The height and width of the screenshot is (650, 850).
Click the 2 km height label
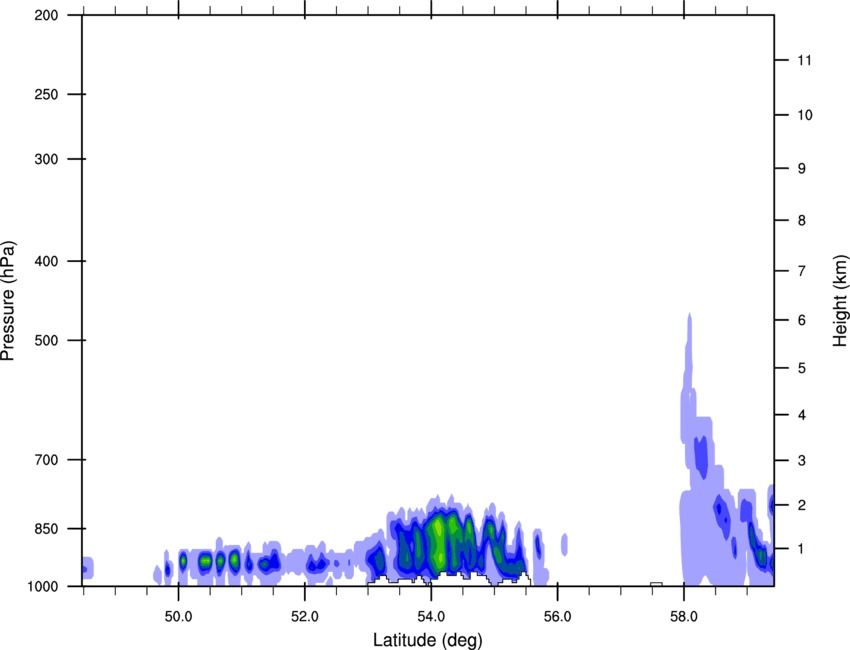click(802, 505)
